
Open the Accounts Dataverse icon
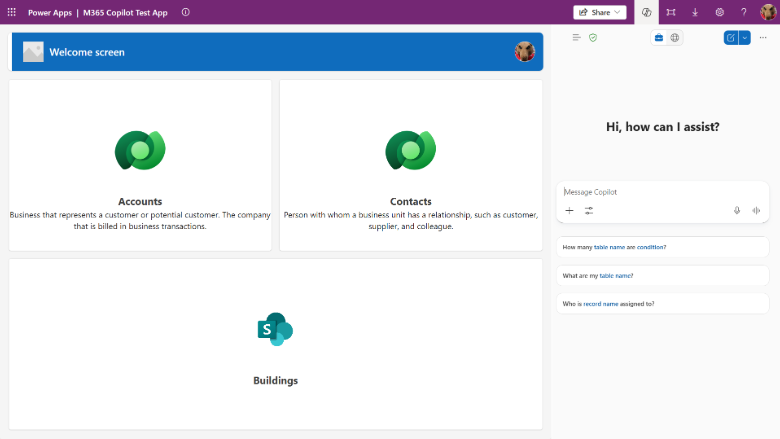click(140, 150)
